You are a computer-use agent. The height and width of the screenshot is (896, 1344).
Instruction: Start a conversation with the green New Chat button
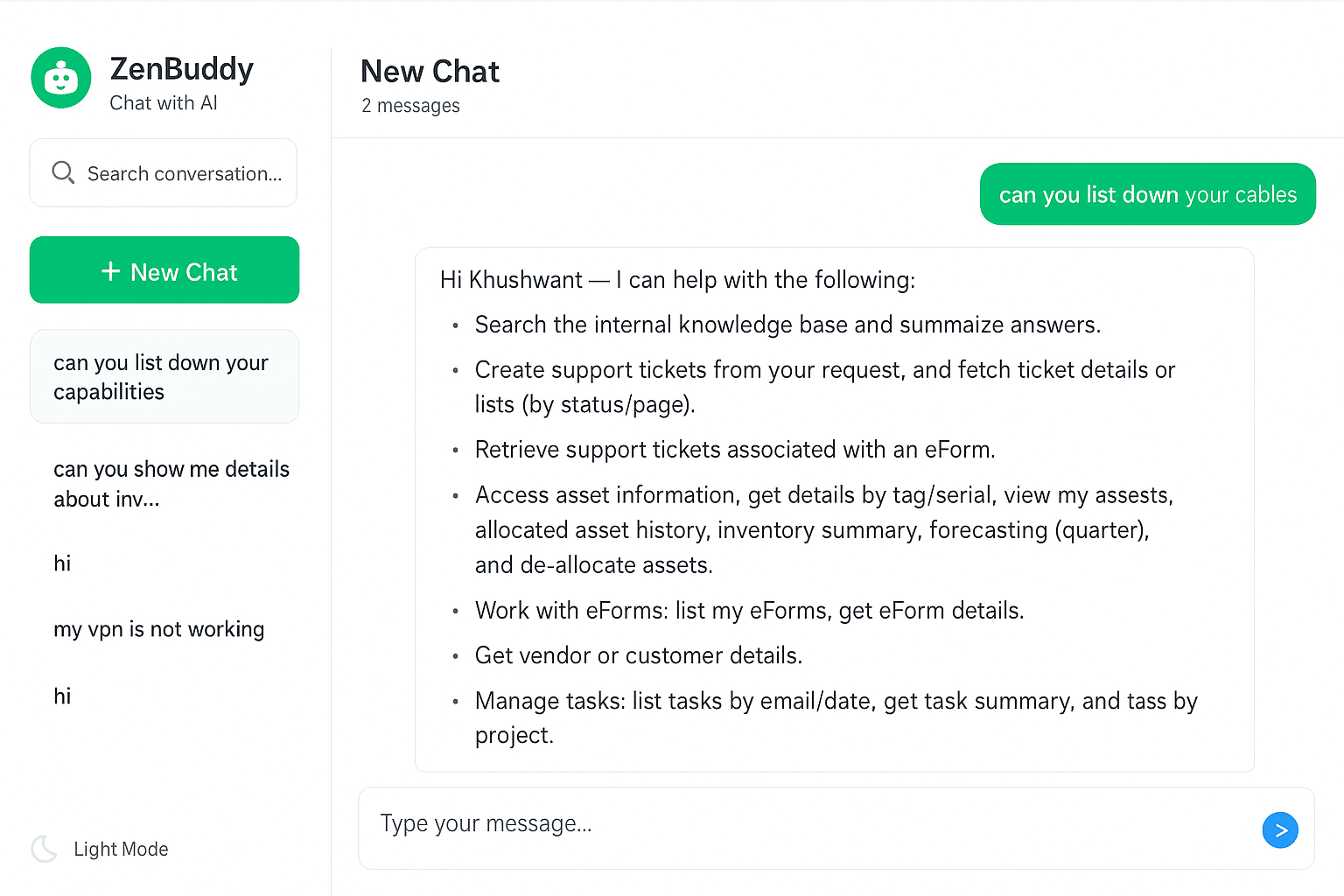164,270
